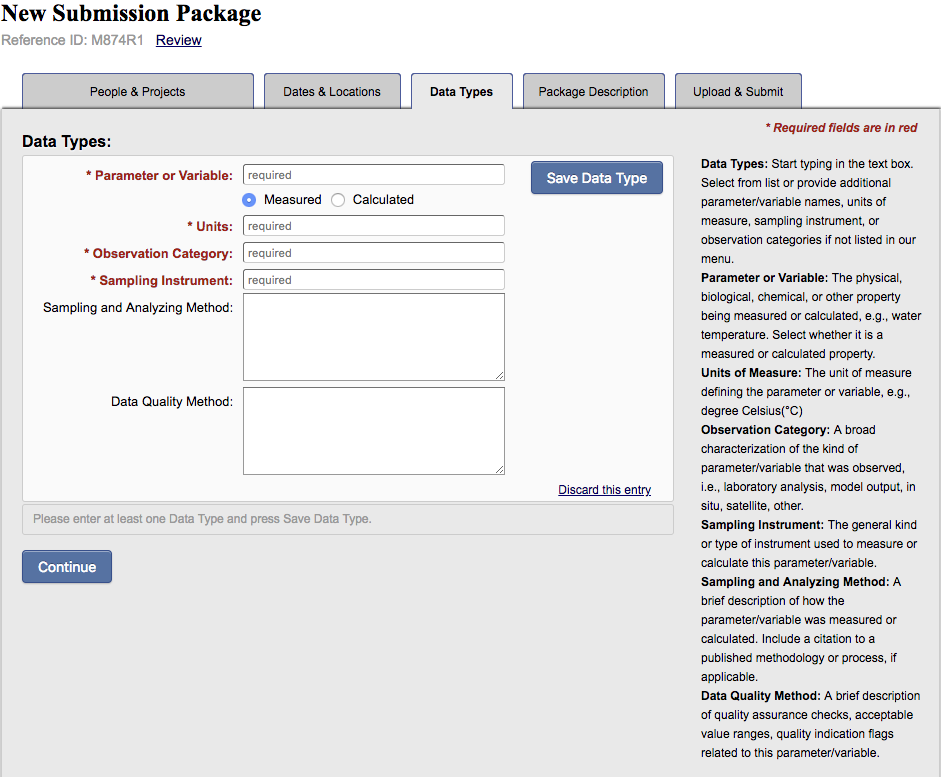The image size is (941, 777).
Task: Click the Sampling Instrument autocomplete field
Action: pos(373,280)
